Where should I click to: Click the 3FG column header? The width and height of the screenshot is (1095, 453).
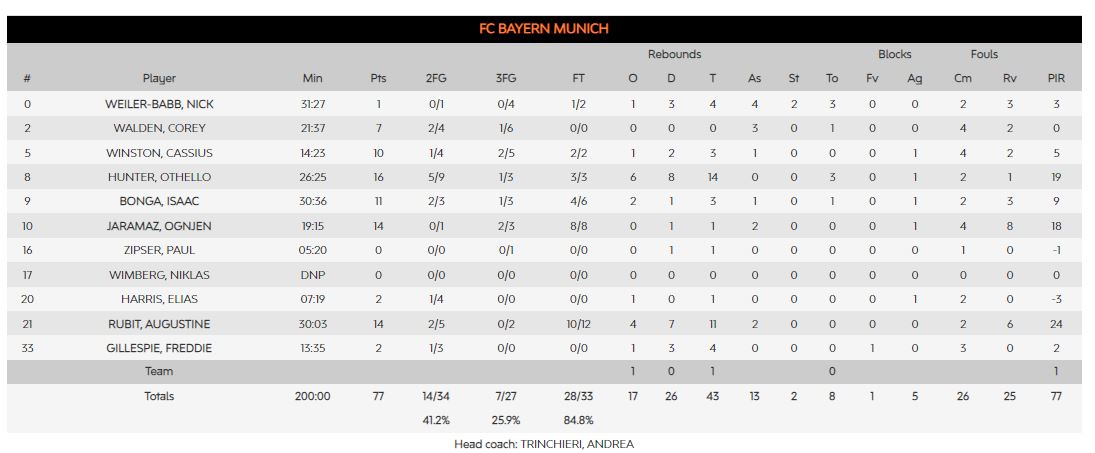pyautogui.click(x=507, y=78)
